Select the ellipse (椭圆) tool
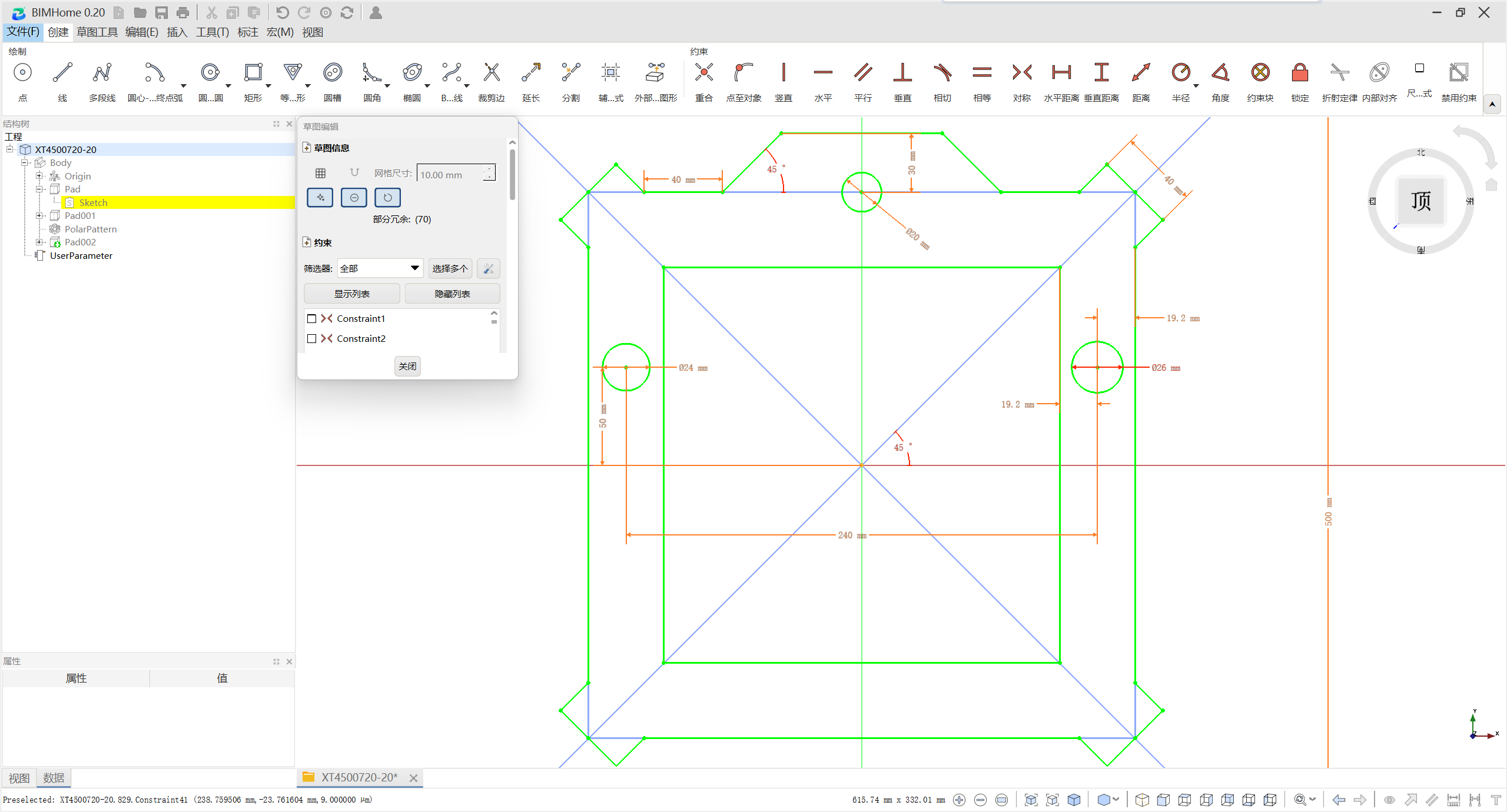Image resolution: width=1507 pixels, height=812 pixels. pos(412,81)
